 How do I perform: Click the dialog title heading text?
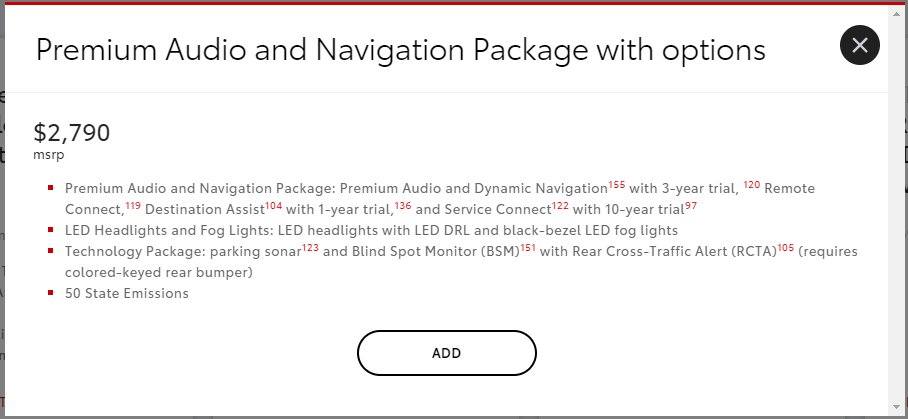click(401, 50)
